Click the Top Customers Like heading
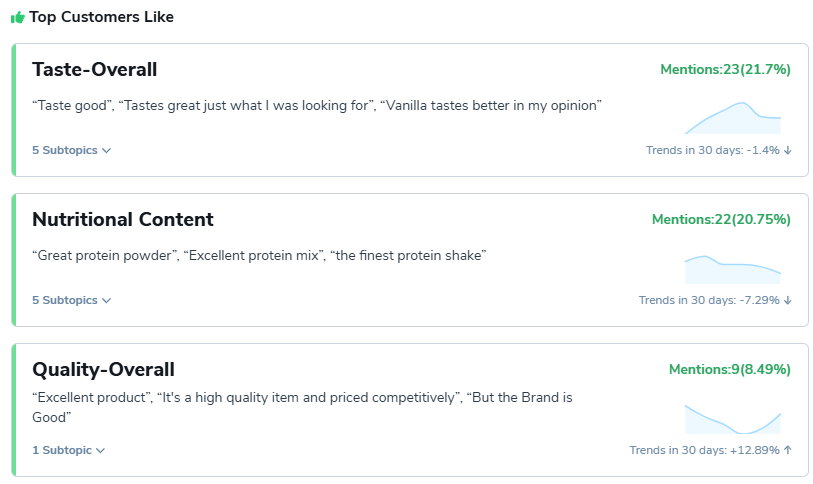813x484 pixels. (x=101, y=18)
